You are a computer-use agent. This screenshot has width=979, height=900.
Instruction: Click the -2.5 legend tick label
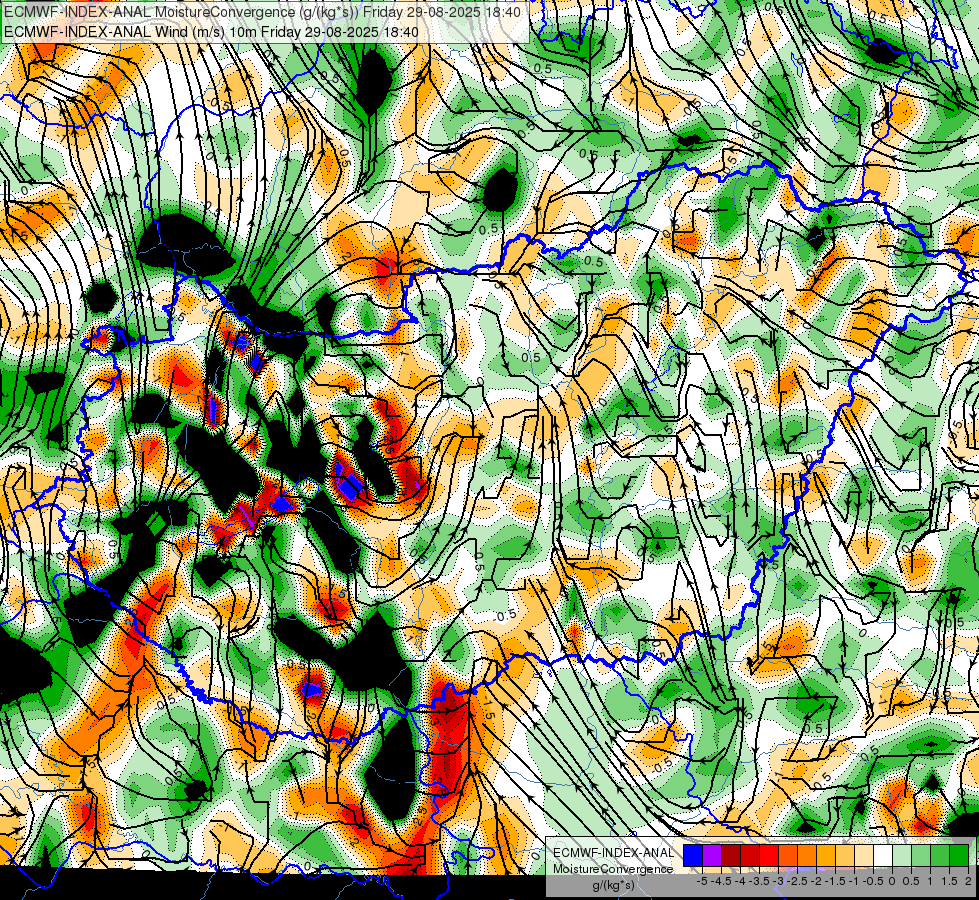click(797, 881)
